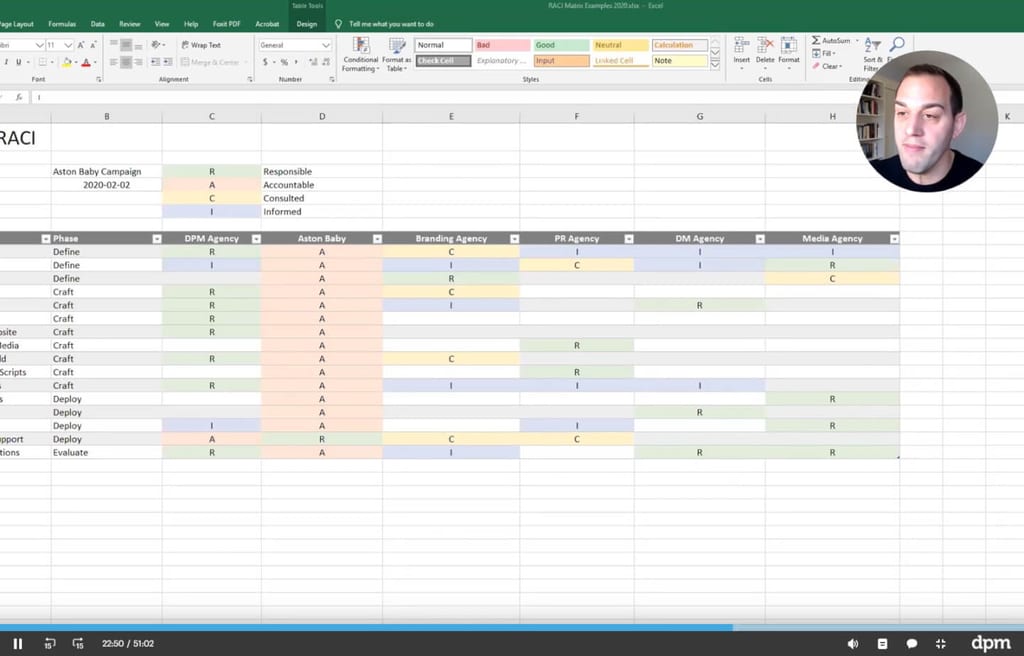This screenshot has width=1024, height=656.
Task: Open the DM Agency column filter
Action: pyautogui.click(x=760, y=238)
